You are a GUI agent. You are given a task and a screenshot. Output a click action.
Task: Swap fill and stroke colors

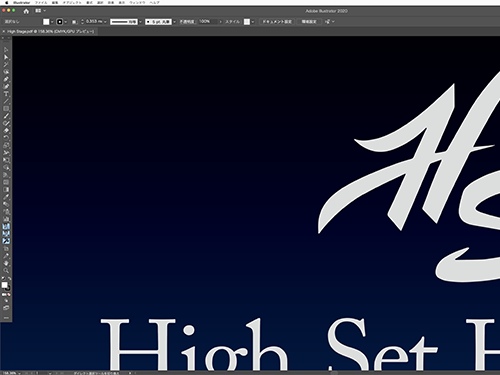click(x=9, y=279)
